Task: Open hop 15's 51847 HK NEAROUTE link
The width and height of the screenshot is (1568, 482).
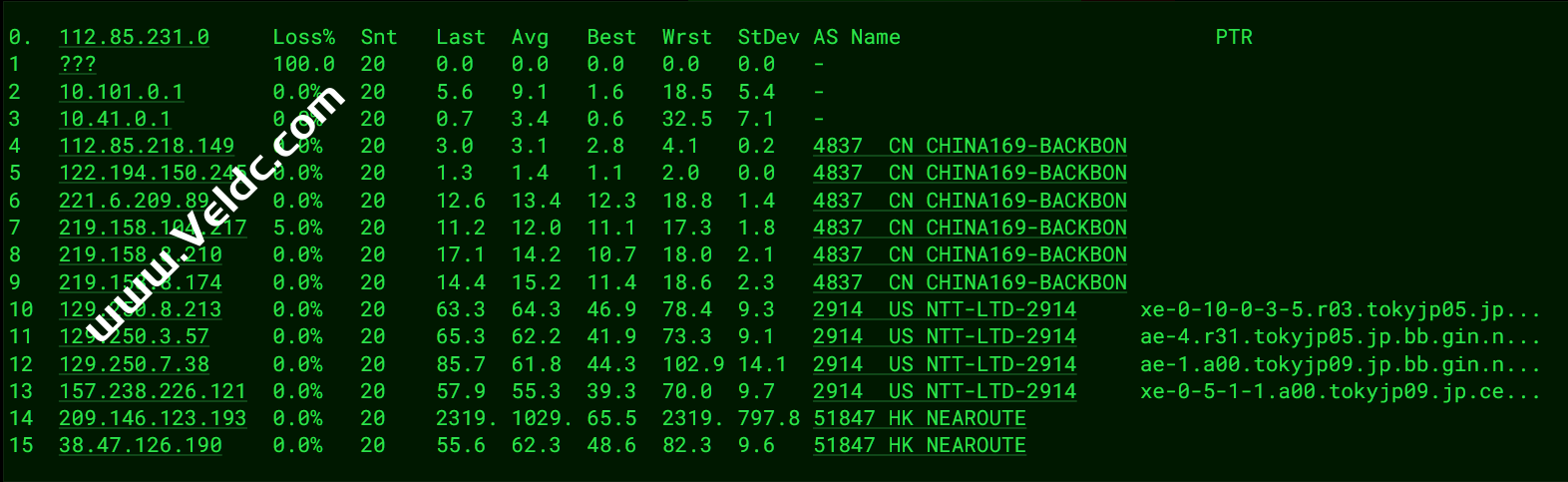Action: 919,445
